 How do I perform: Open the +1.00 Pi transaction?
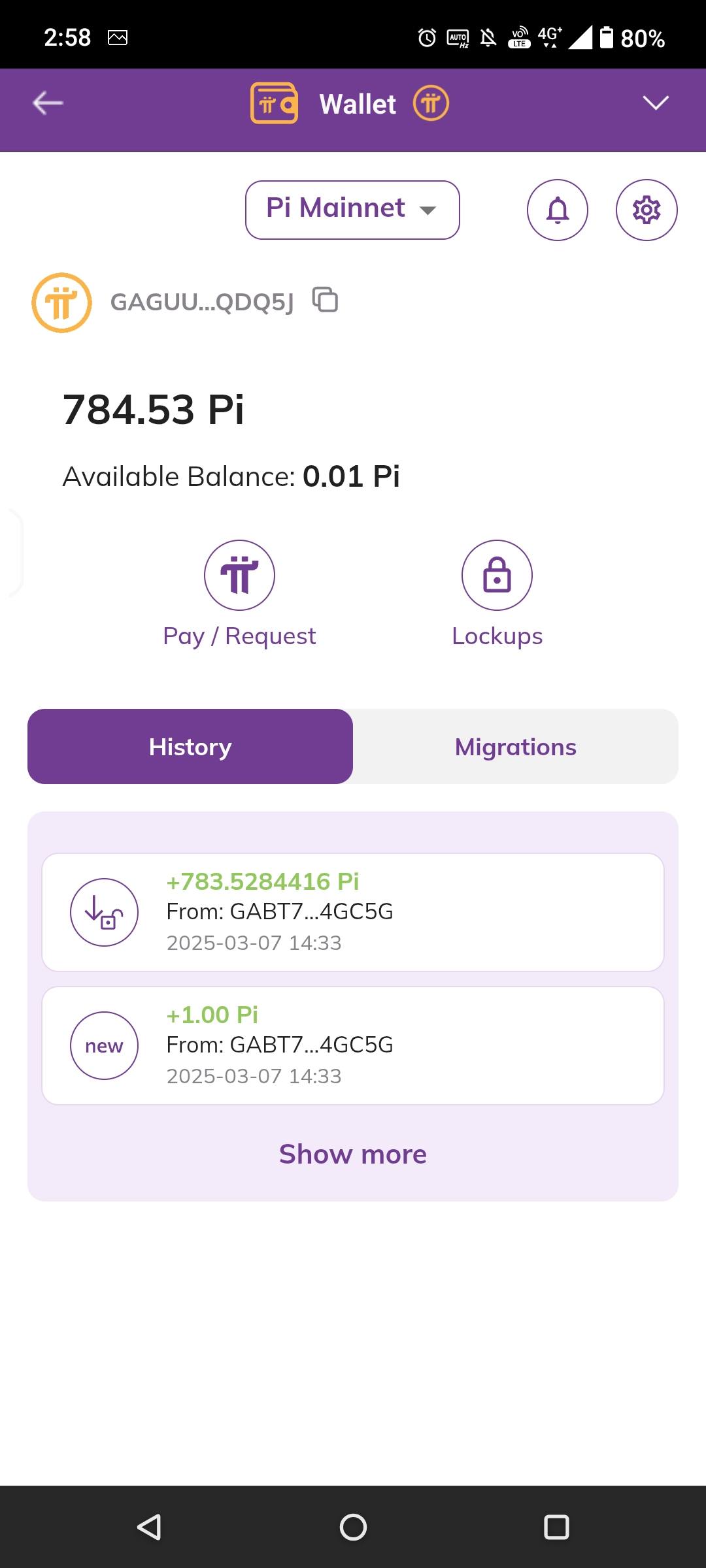coord(353,1045)
